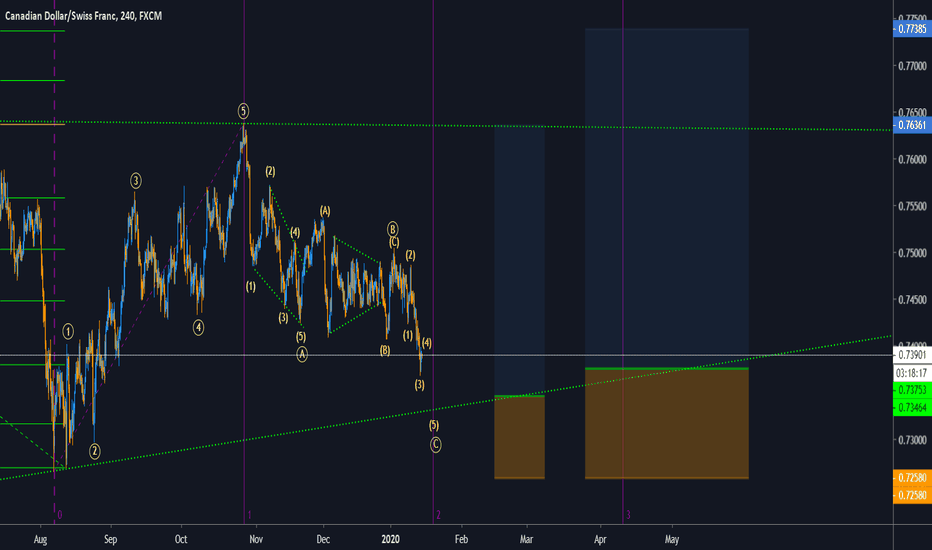Viewport: 932px width, 550px height.
Task: Click the small orange stop-loss box near March
Action: click(519, 437)
